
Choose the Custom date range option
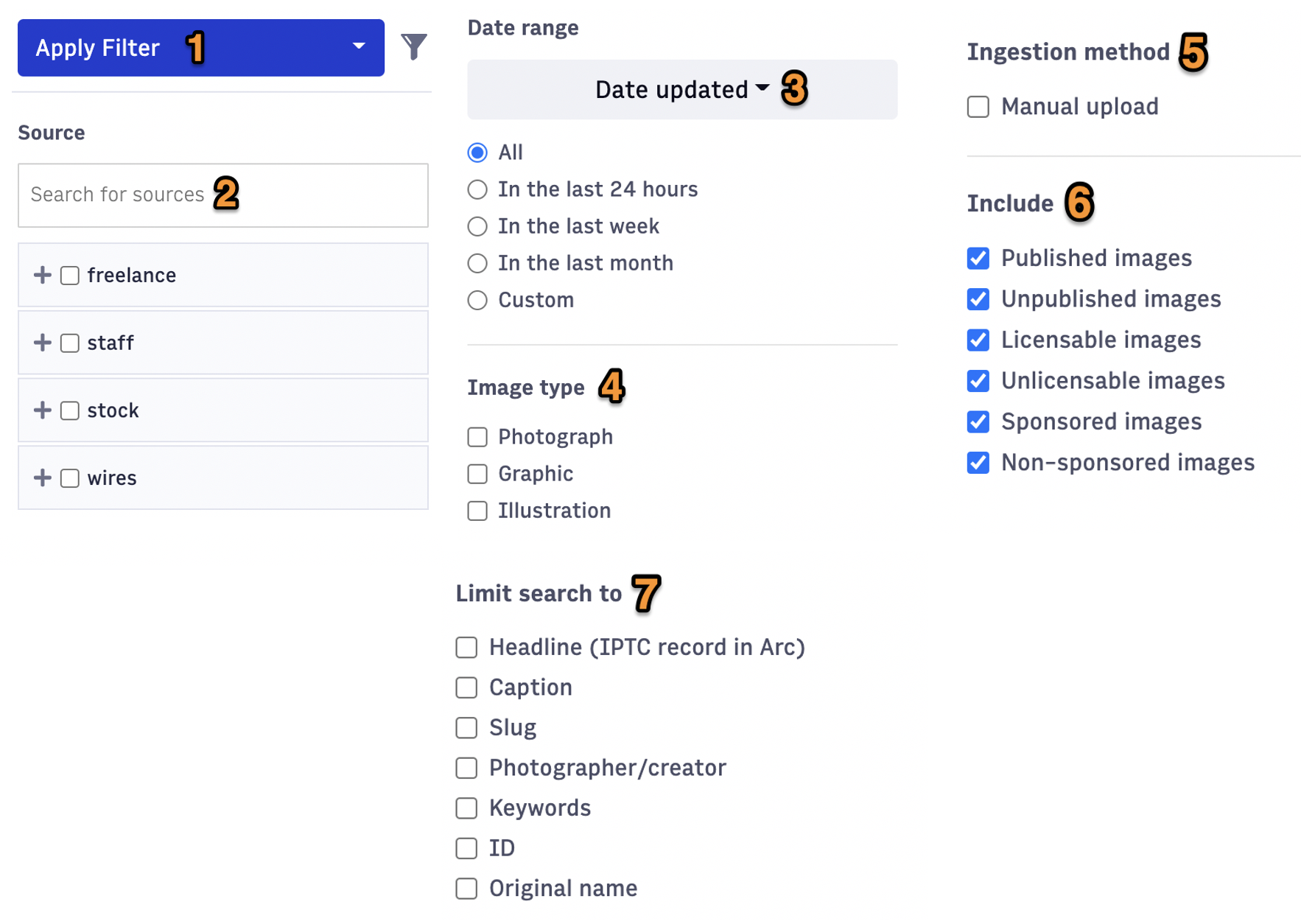[477, 300]
